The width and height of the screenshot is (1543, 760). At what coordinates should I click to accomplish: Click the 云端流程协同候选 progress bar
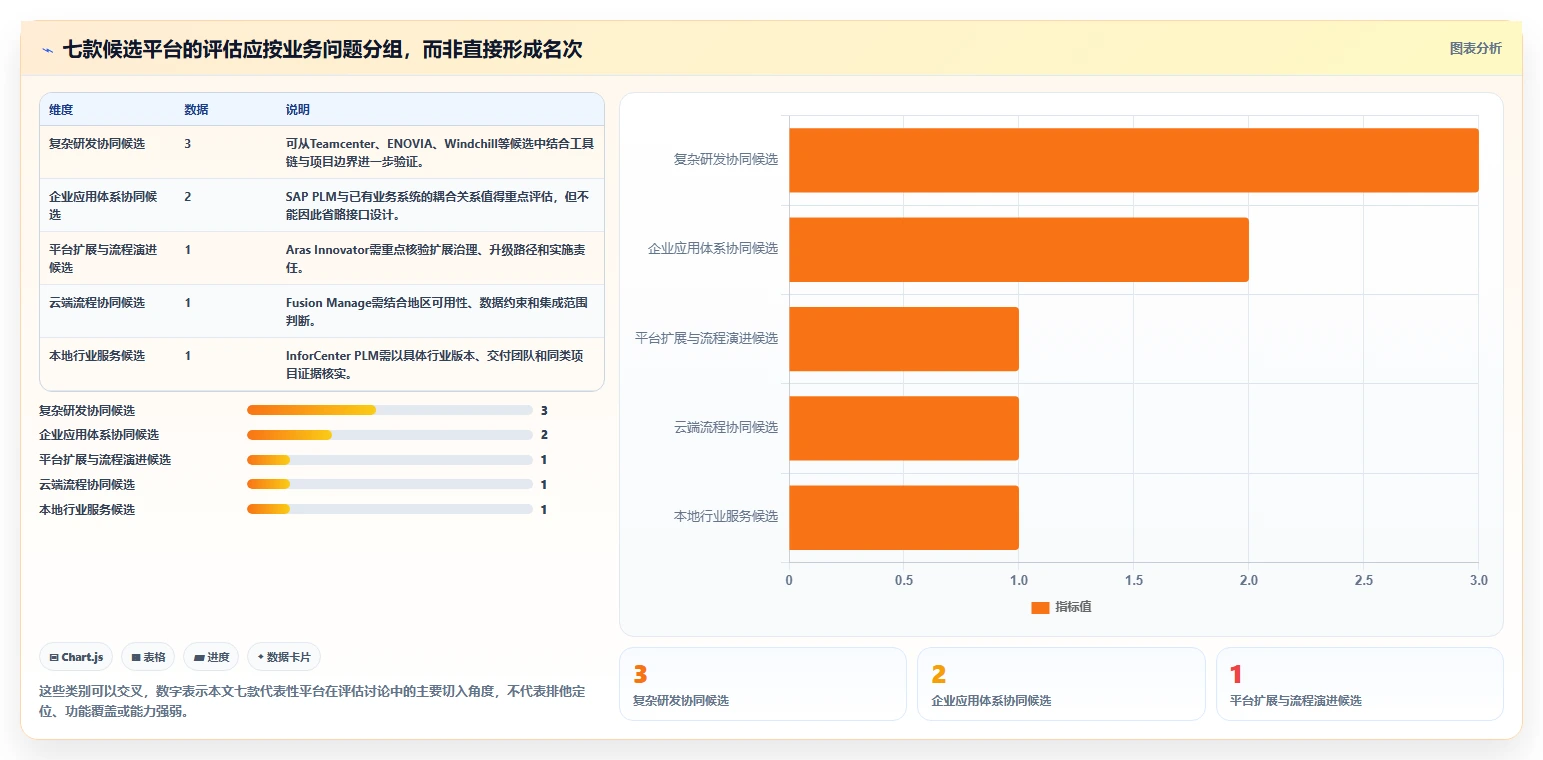(x=390, y=484)
